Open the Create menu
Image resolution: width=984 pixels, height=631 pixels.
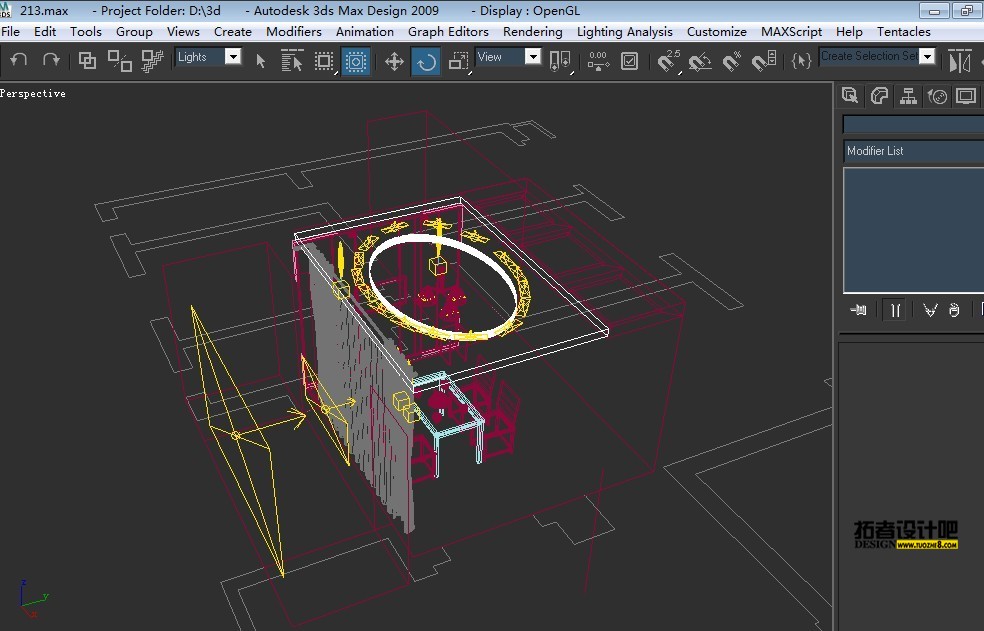(233, 31)
